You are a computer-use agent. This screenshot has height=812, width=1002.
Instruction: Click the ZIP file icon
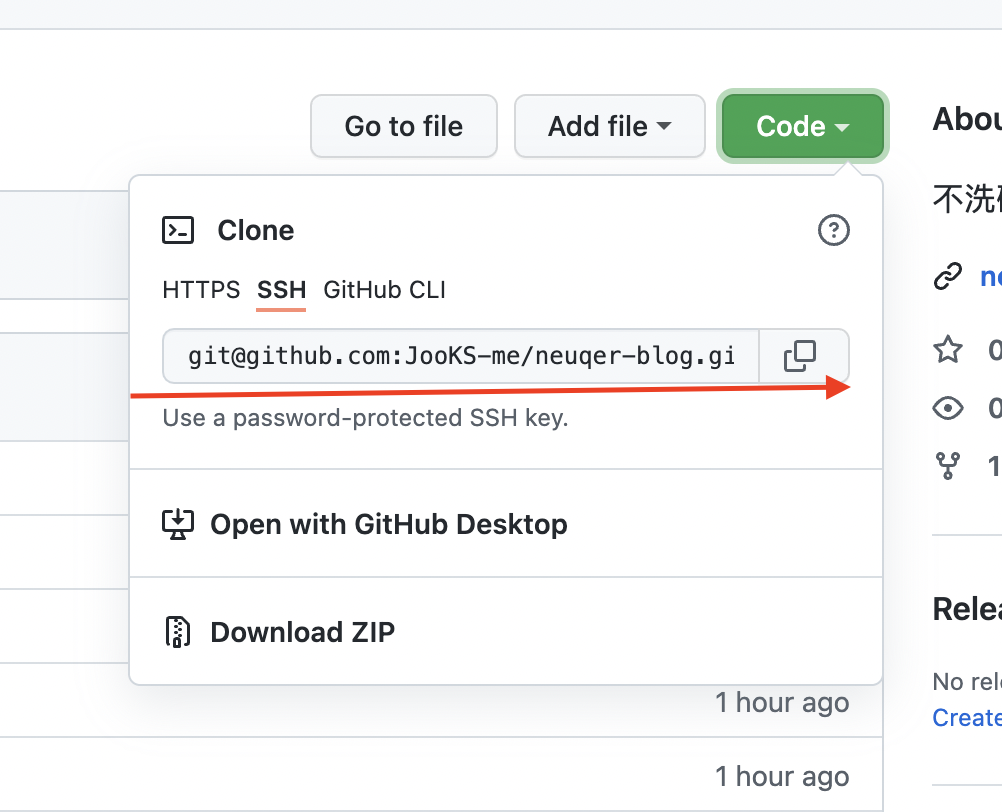pyautogui.click(x=178, y=632)
